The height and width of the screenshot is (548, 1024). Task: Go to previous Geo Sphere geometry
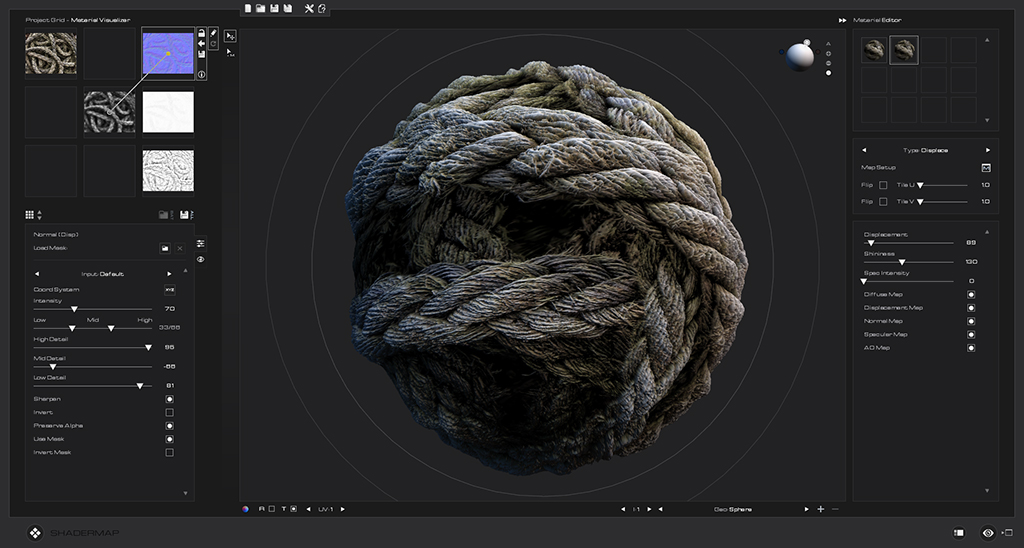click(x=661, y=509)
